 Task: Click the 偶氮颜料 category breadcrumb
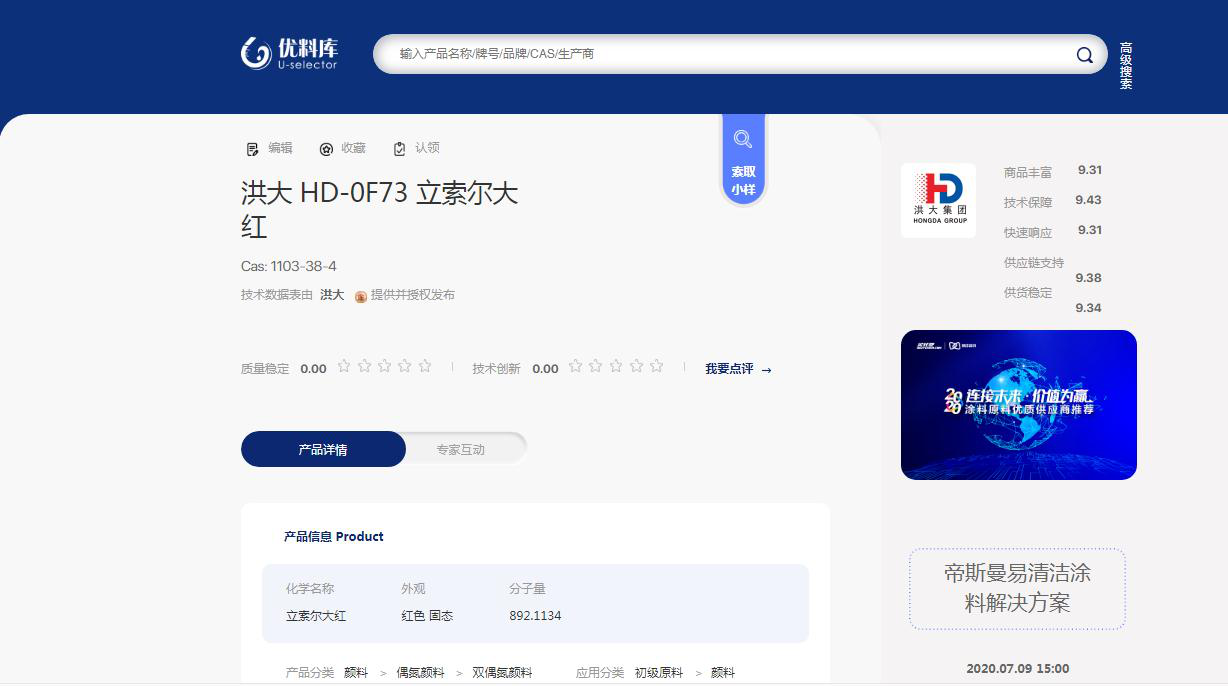pos(421,673)
